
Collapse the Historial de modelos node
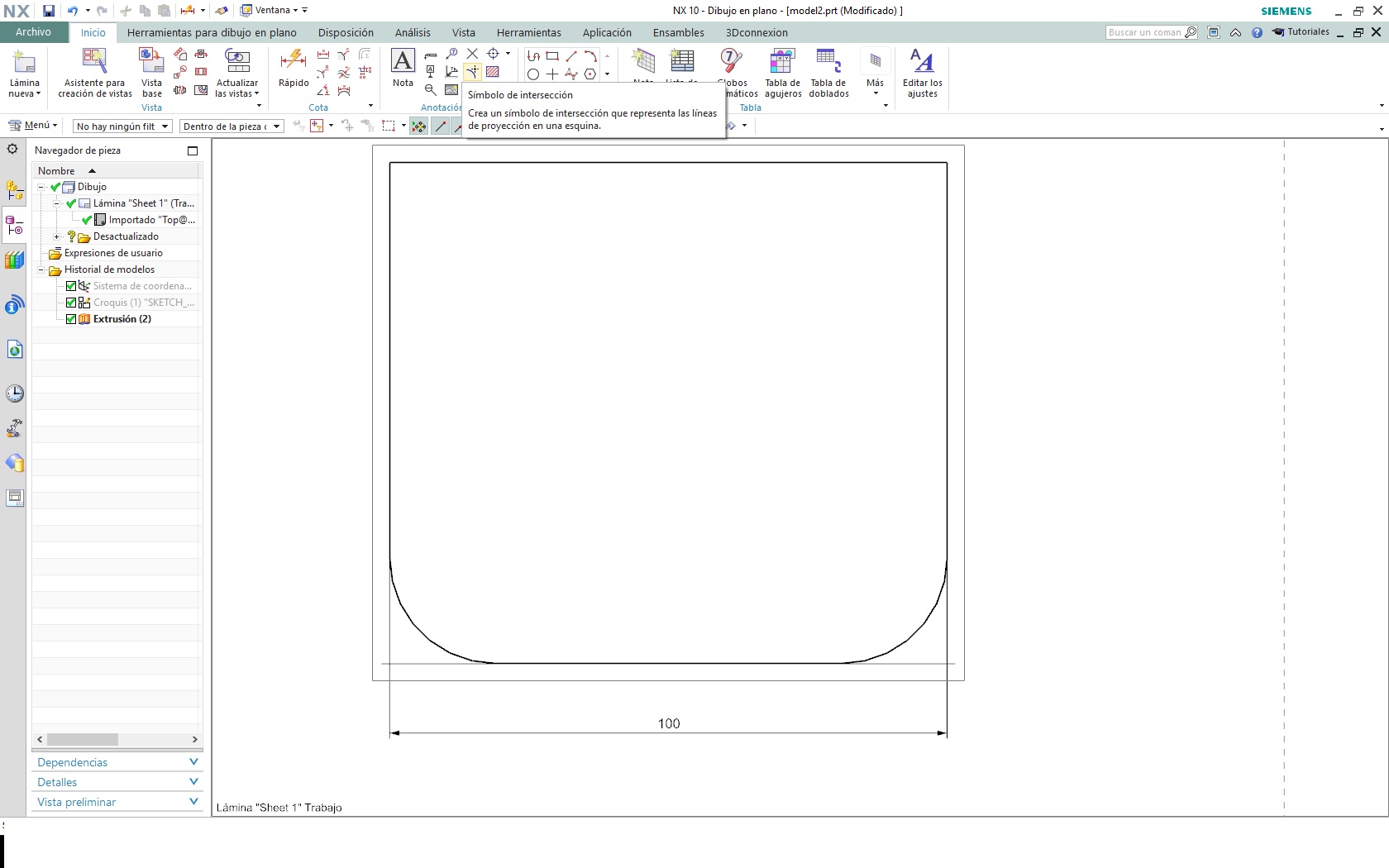tap(41, 269)
